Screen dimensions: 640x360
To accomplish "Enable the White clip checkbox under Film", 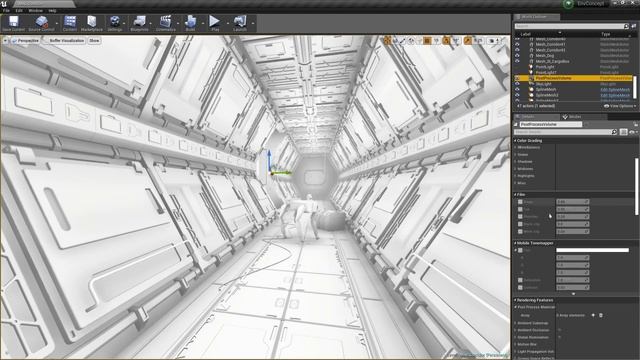I will (520, 231).
